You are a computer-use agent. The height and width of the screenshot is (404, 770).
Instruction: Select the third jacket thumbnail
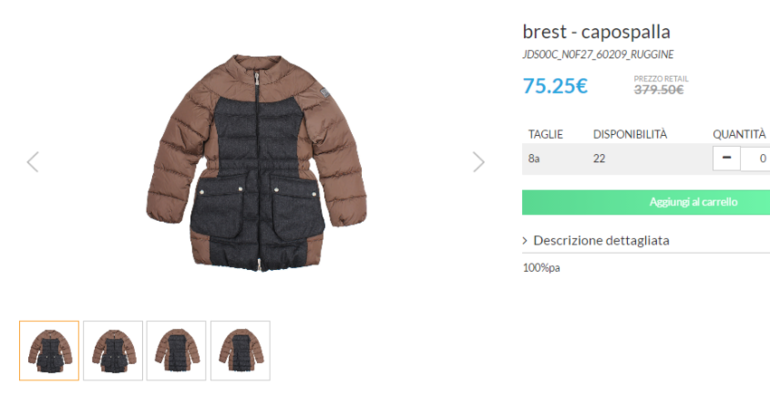tap(176, 350)
